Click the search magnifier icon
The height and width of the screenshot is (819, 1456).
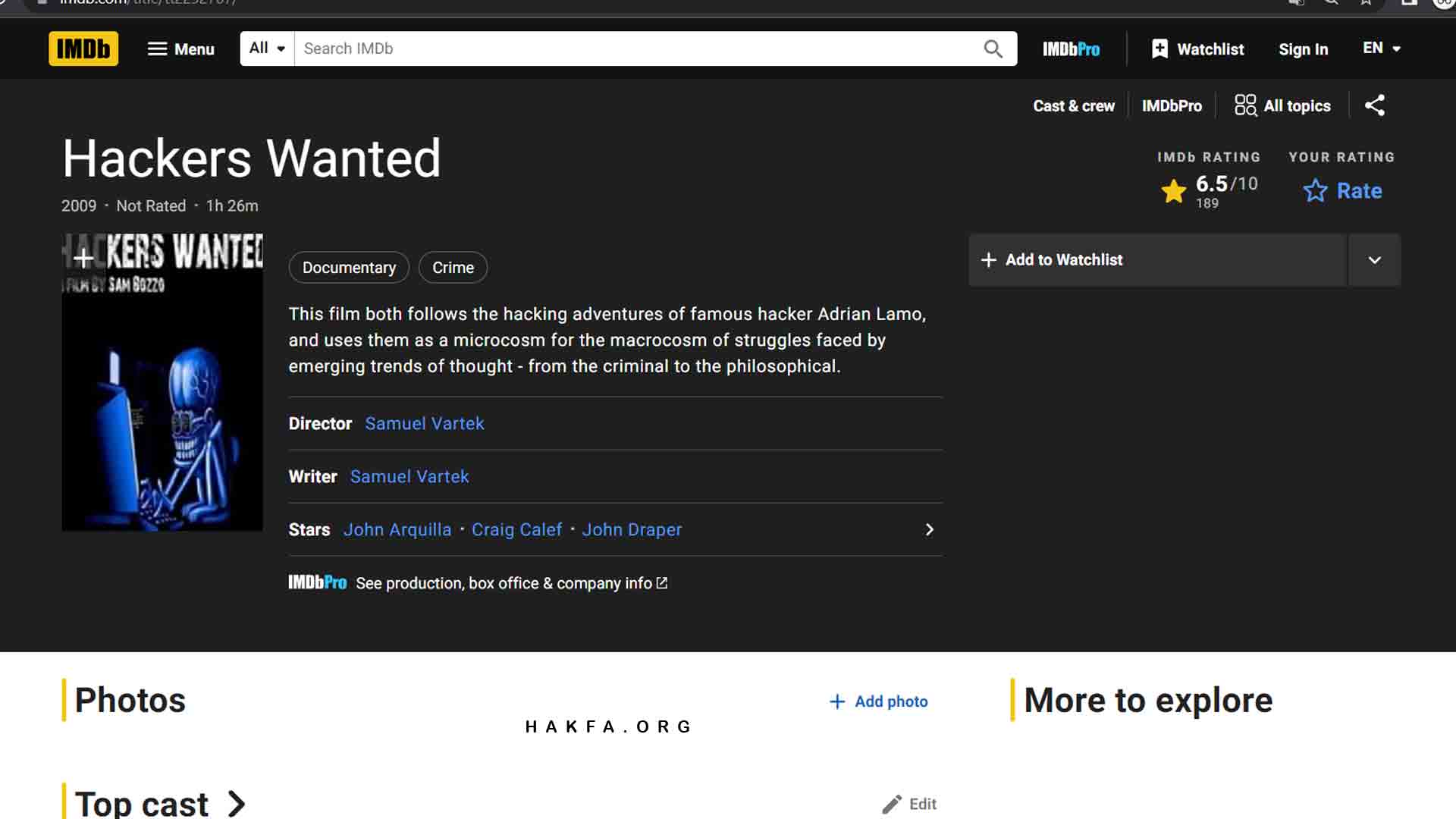pos(993,49)
